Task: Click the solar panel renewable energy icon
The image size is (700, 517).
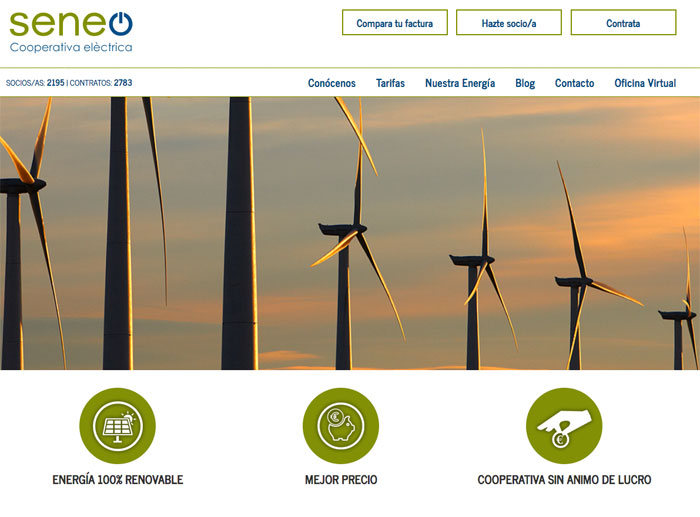Action: point(117,425)
